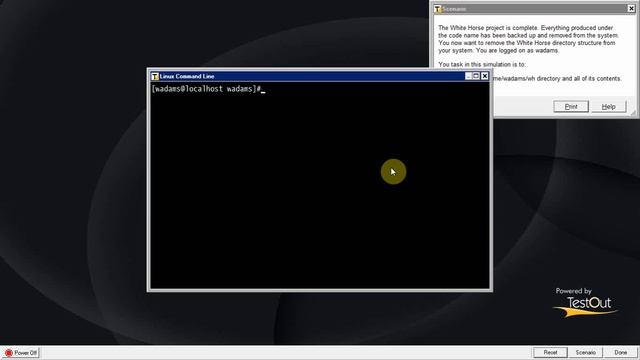
Task: Close the Scenario window
Action: click(631, 9)
